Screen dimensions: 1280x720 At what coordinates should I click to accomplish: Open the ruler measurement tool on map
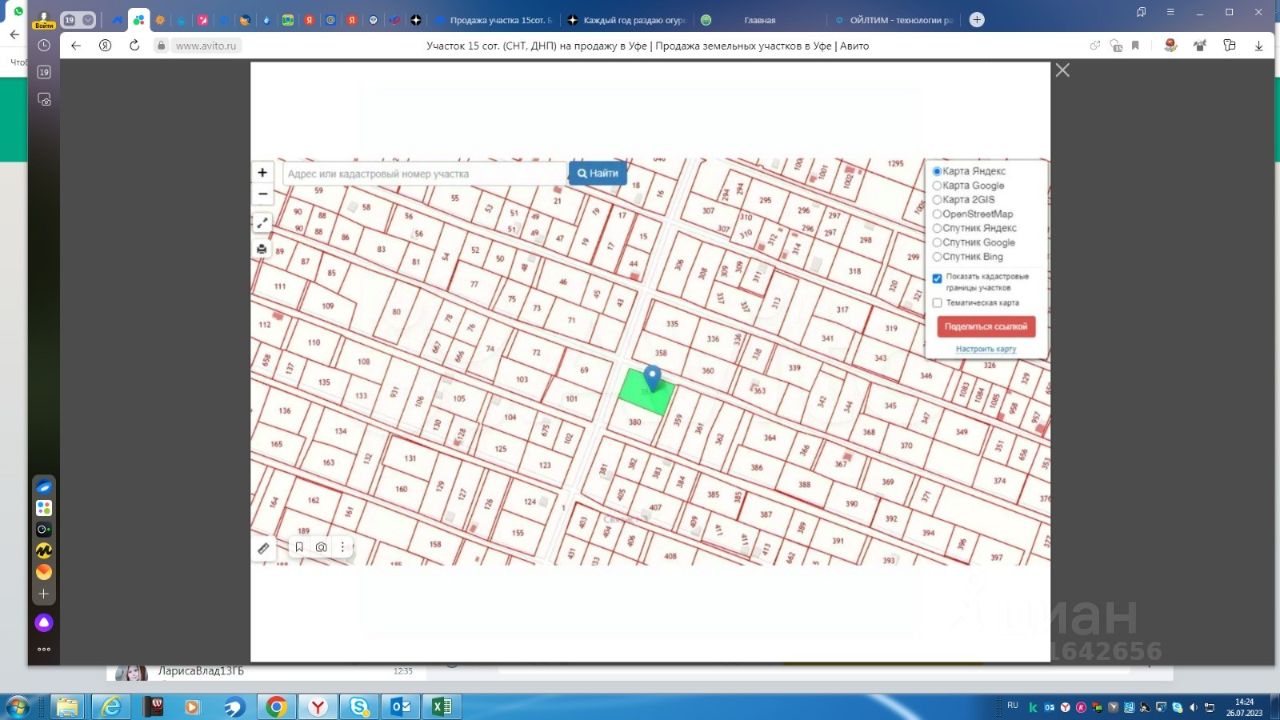[x=263, y=548]
